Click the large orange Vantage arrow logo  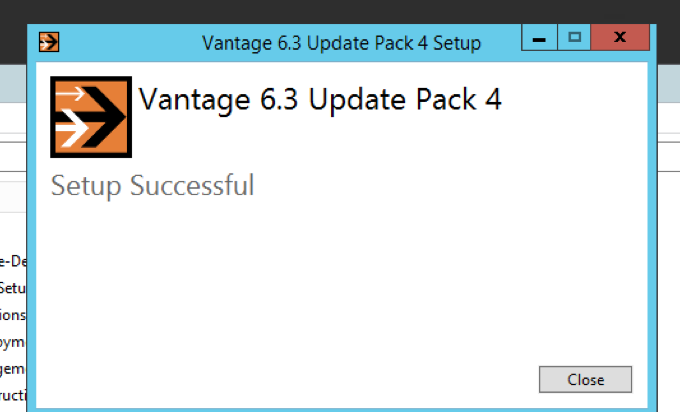coord(91,117)
